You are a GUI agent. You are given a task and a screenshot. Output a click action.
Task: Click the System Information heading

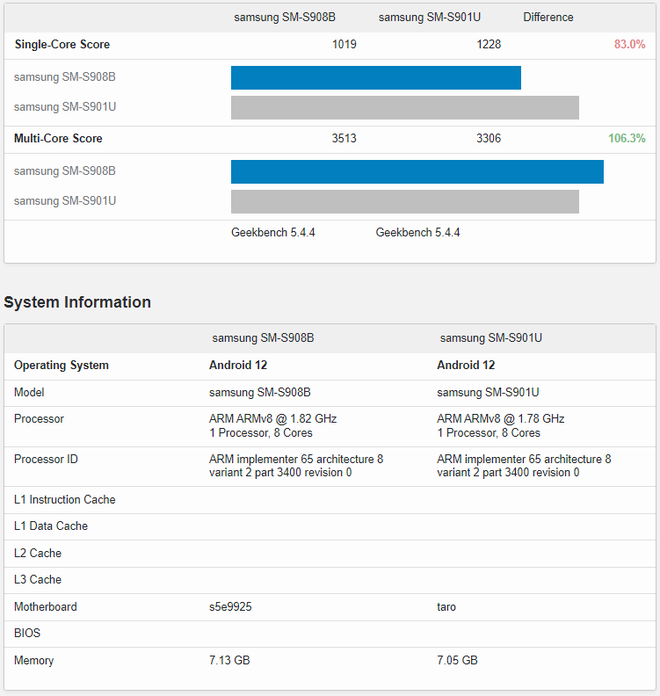pos(77,302)
